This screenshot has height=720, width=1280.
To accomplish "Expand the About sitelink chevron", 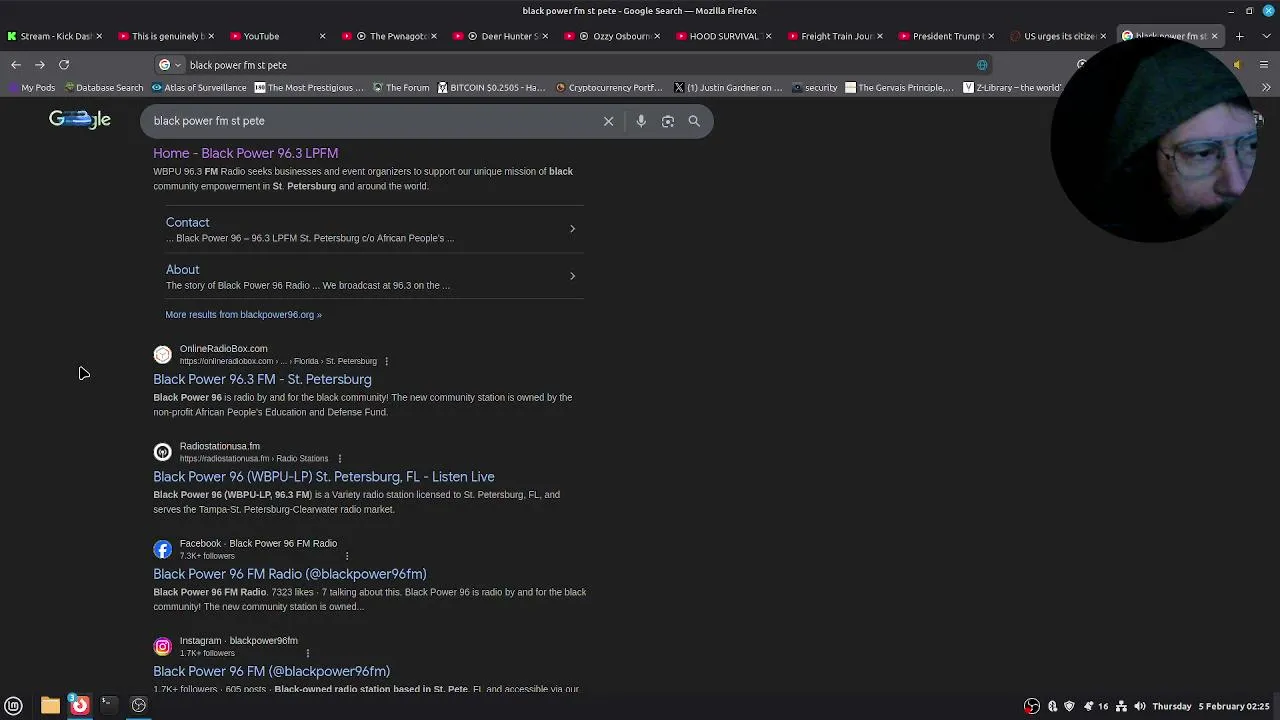I will point(572,276).
